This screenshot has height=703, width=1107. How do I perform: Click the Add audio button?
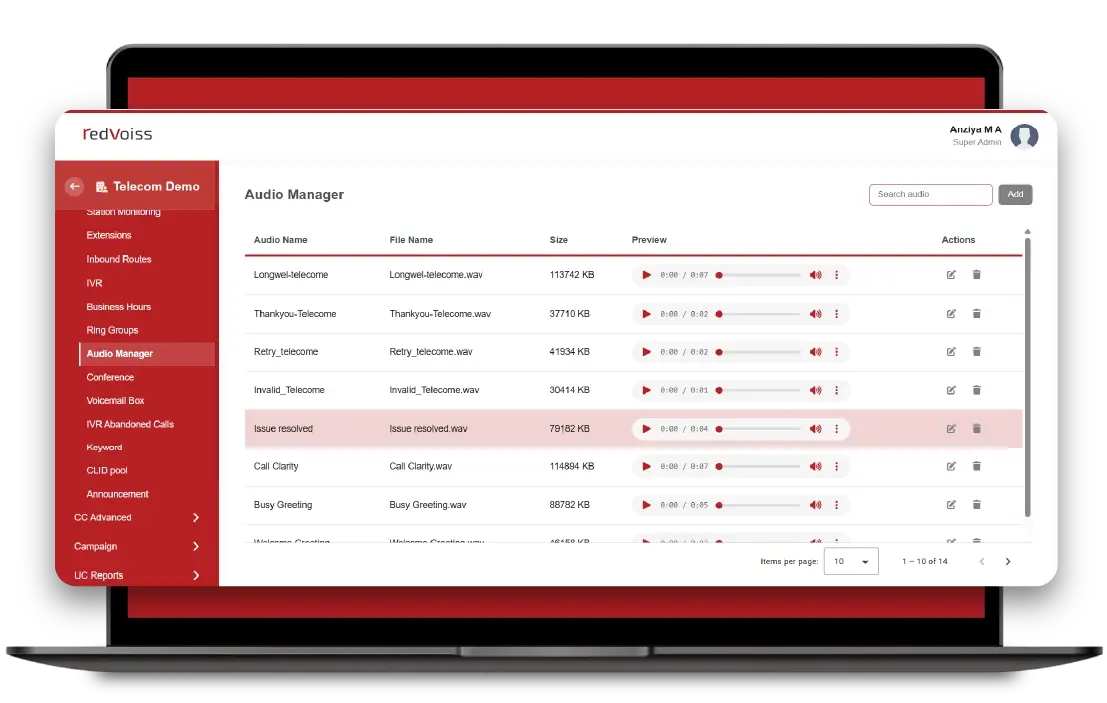click(1015, 194)
